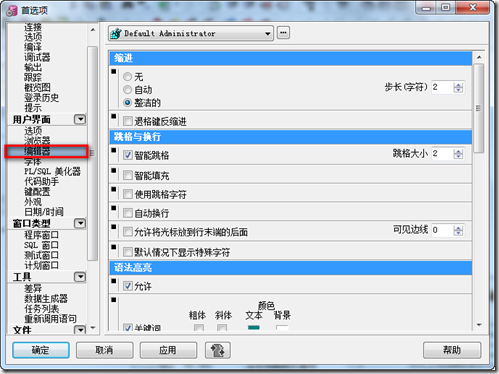The width and height of the screenshot is (499, 374).
Task: Enable 退格键反缩进 checkbox
Action: click(128, 121)
